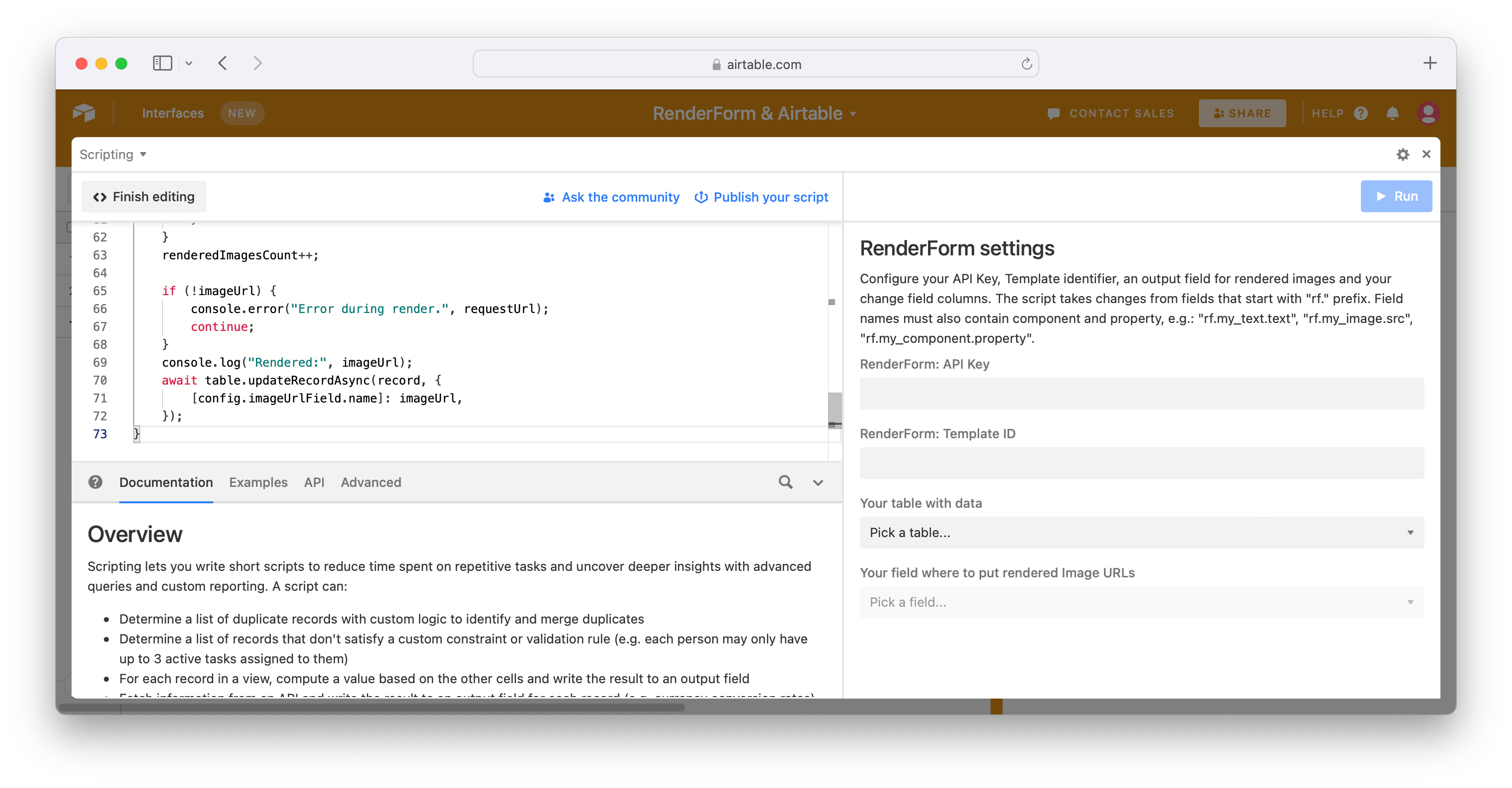Click the chat bubble icon of Contact Sales
This screenshot has height=788, width=1512.
pyautogui.click(x=1054, y=113)
